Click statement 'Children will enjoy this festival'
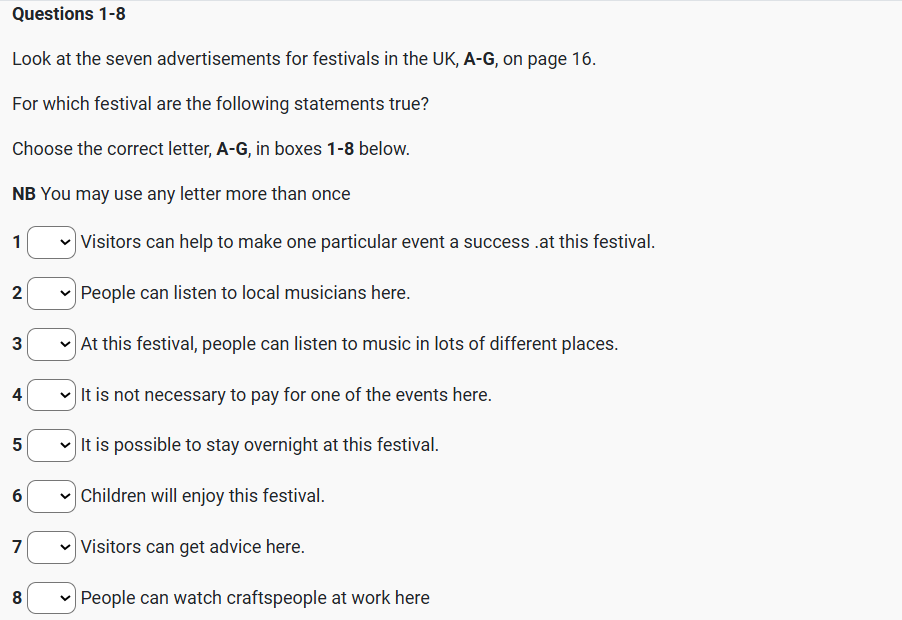Image resolution: width=902 pixels, height=620 pixels. 202,496
